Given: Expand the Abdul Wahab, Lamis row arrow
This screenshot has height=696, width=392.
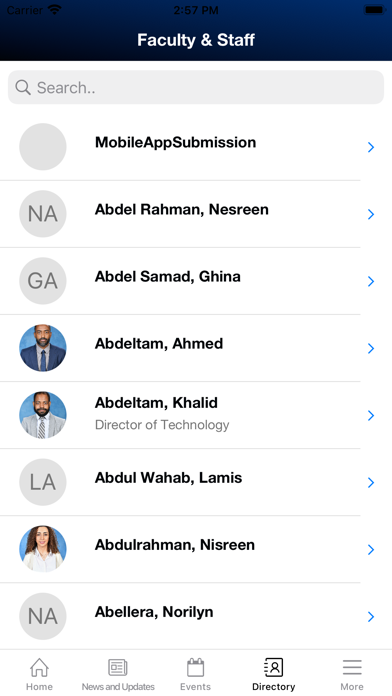Looking at the screenshot, I should point(371,482).
